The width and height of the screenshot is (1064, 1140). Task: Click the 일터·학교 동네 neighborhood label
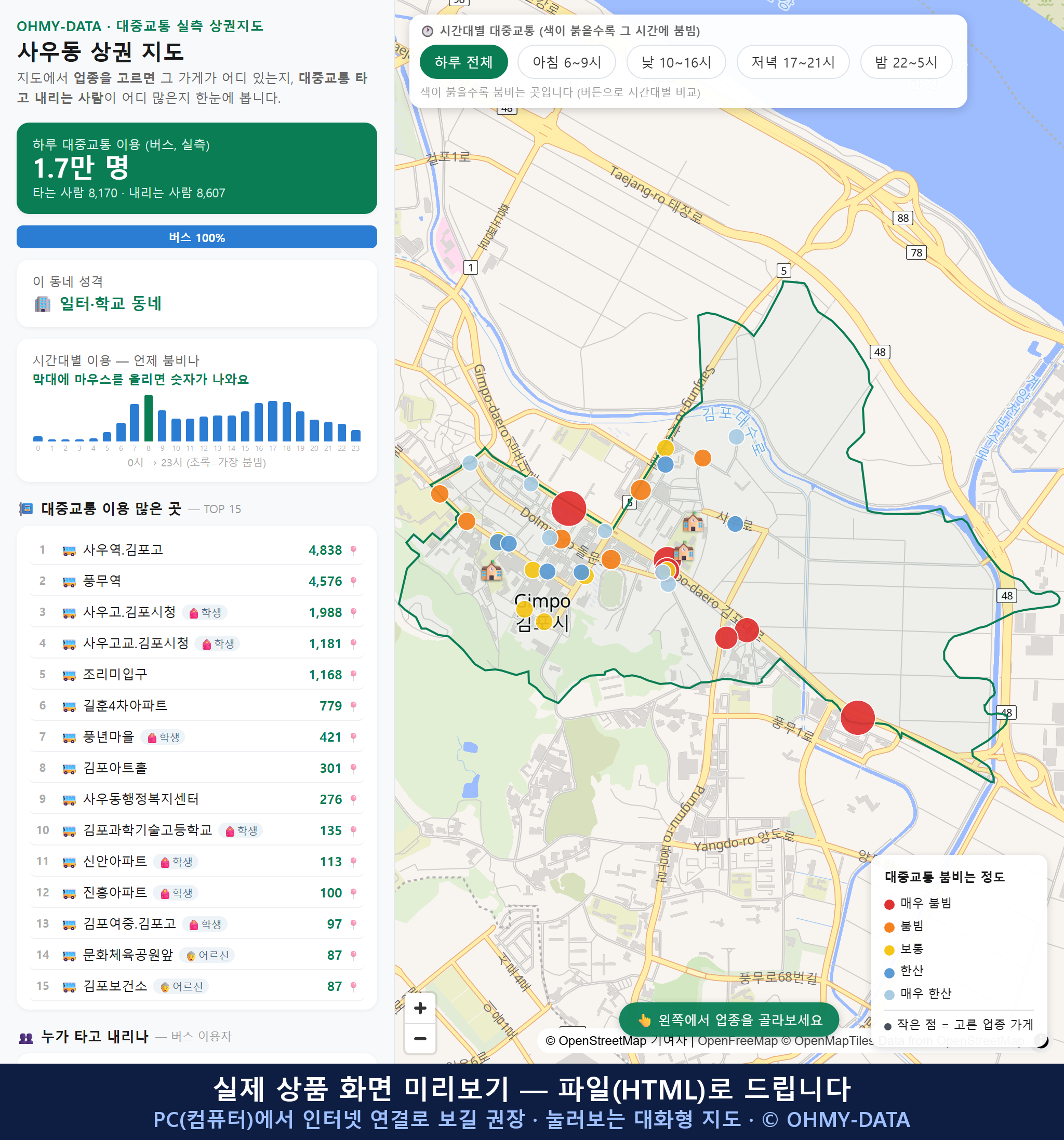(110, 303)
